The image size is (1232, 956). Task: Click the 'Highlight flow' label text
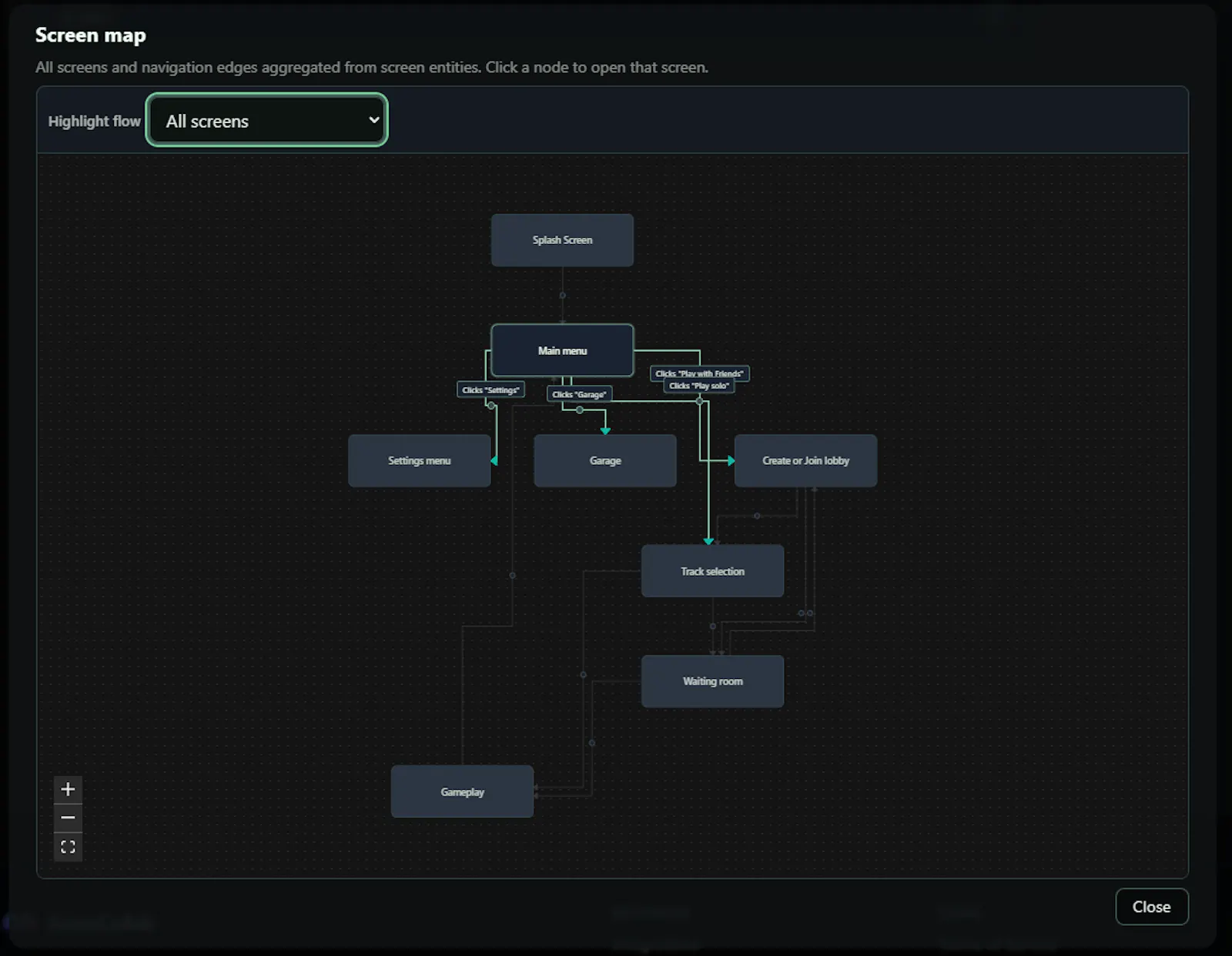[94, 121]
